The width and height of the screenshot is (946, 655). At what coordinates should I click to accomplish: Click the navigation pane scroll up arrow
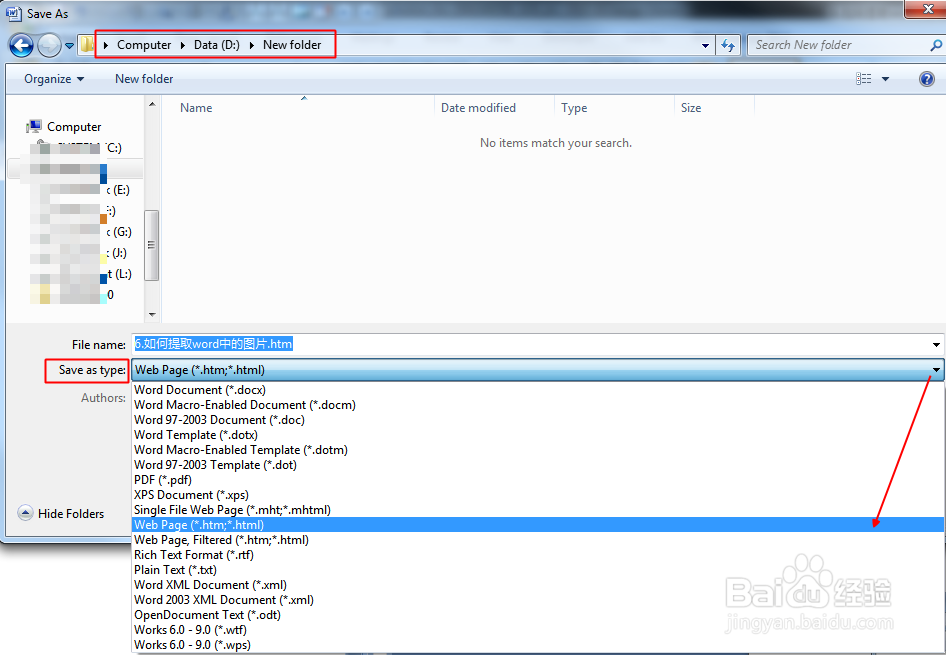pyautogui.click(x=152, y=104)
